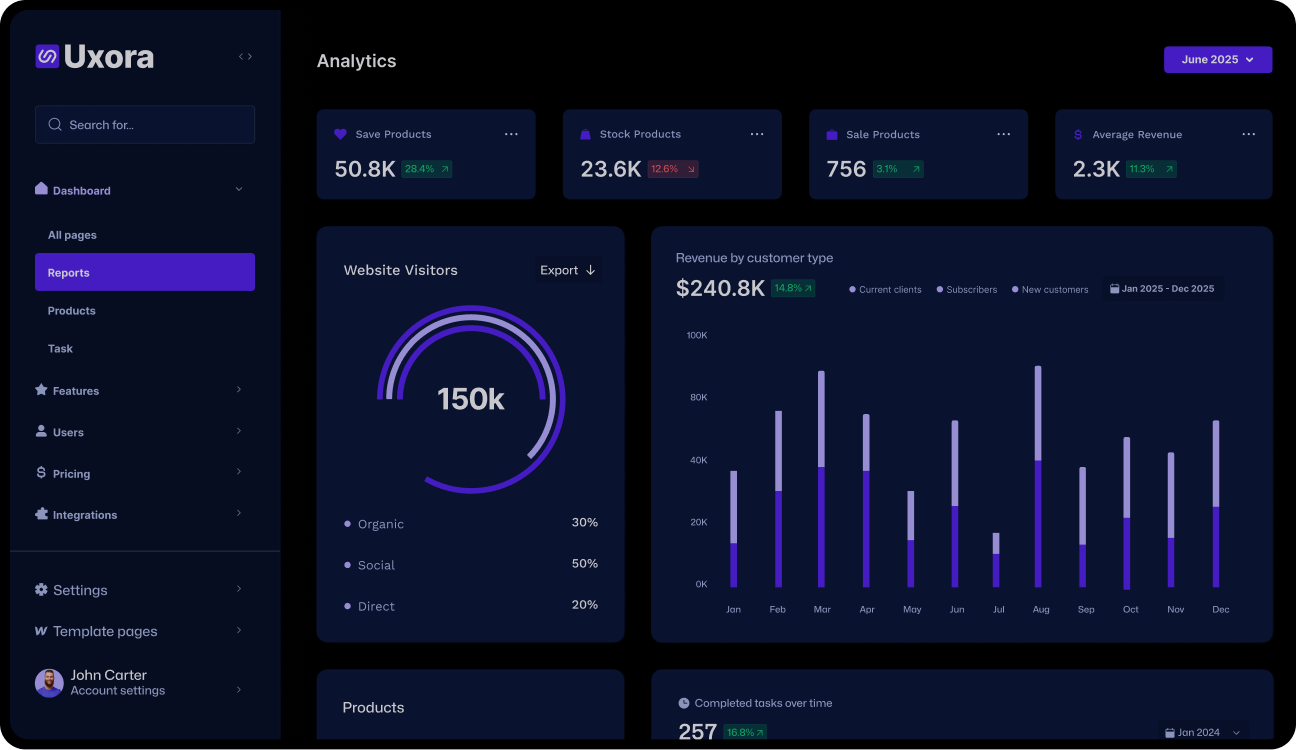
Task: Select All pages under Dashboard
Action: [72, 234]
